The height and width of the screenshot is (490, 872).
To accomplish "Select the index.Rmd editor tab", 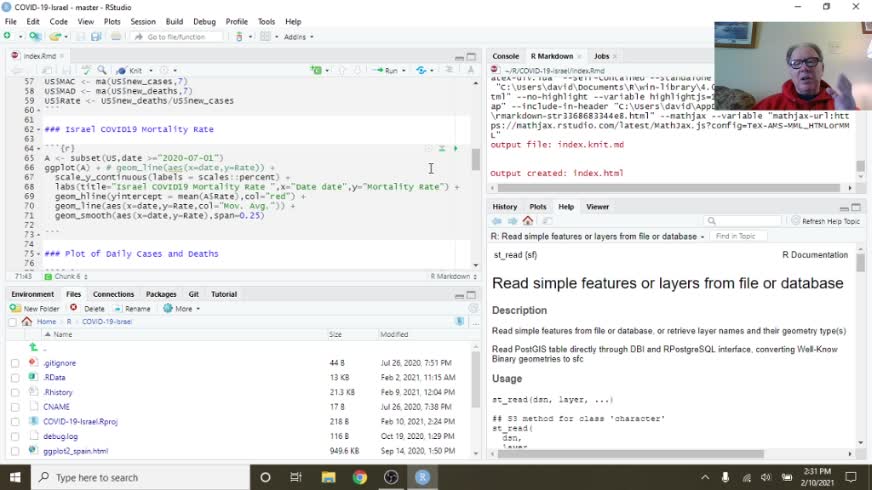I will coord(37,56).
